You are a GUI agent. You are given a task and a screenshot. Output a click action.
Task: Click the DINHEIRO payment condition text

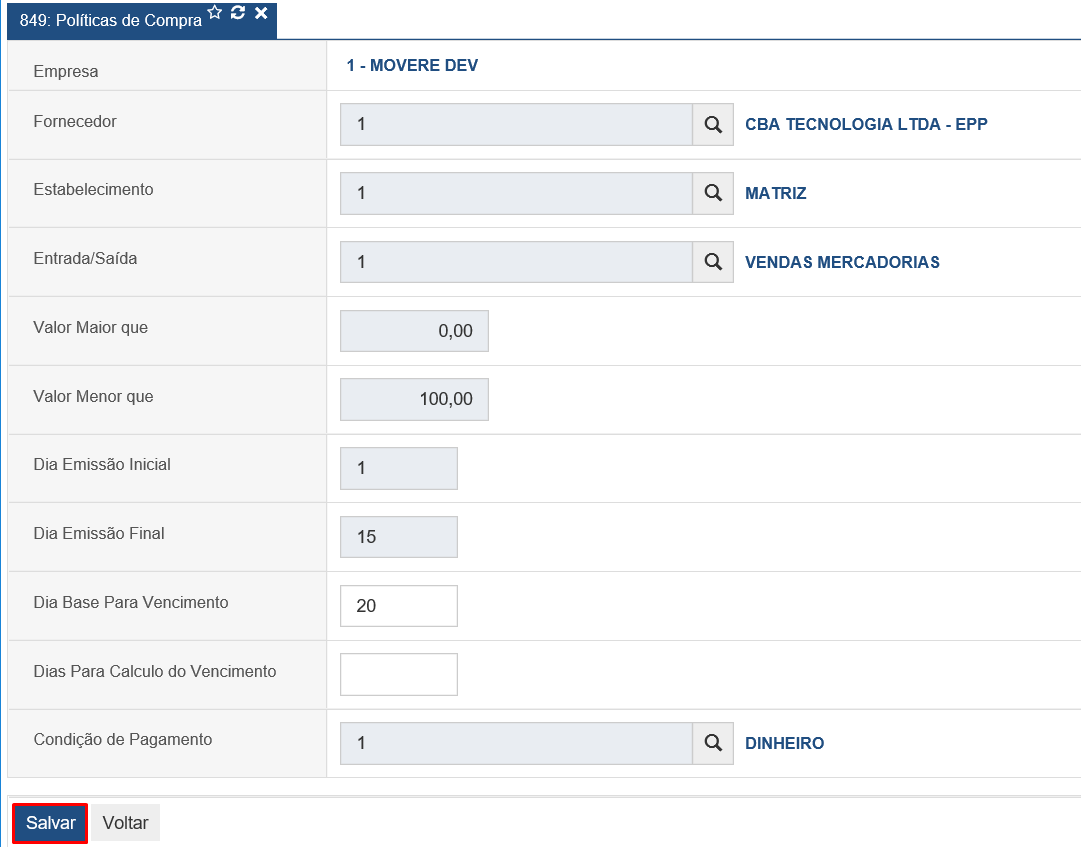(785, 743)
